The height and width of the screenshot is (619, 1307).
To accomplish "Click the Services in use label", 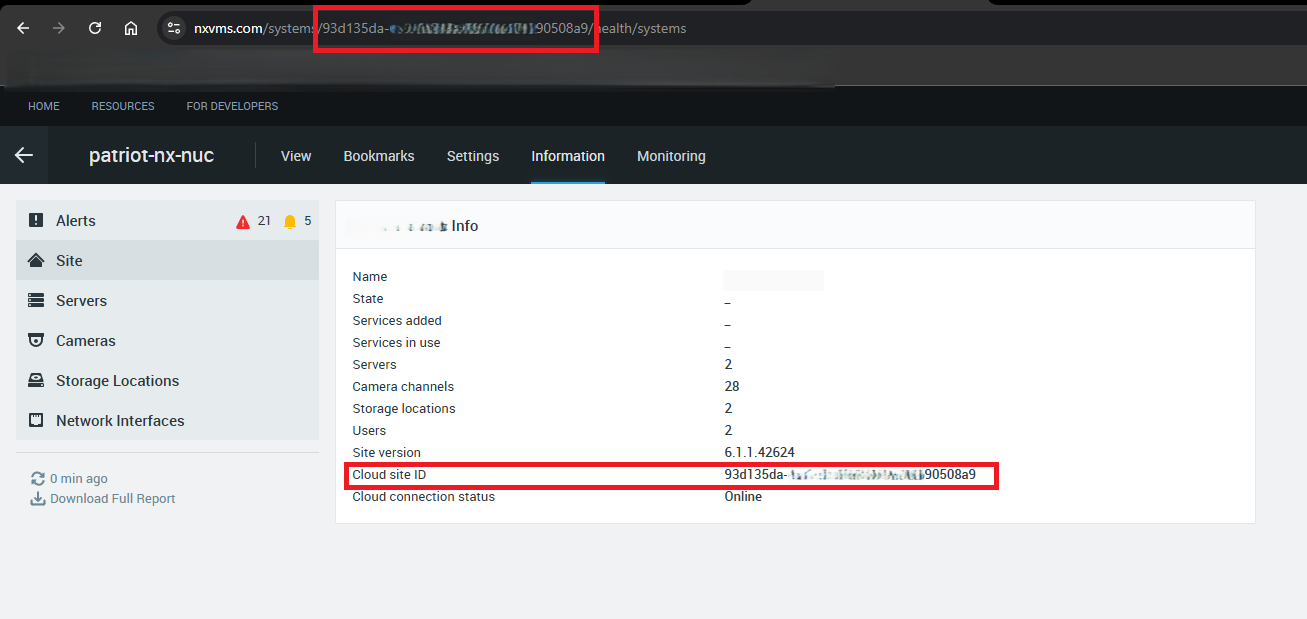I will click(396, 343).
